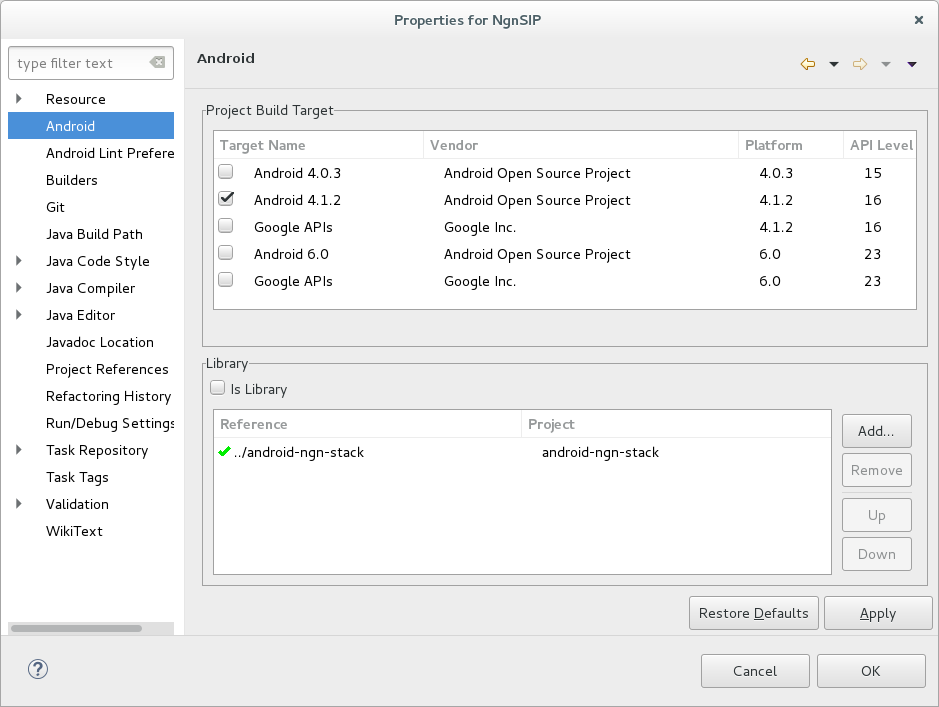The image size is (939, 707).
Task: Select the Builders page
Action: pyautogui.click(x=71, y=180)
